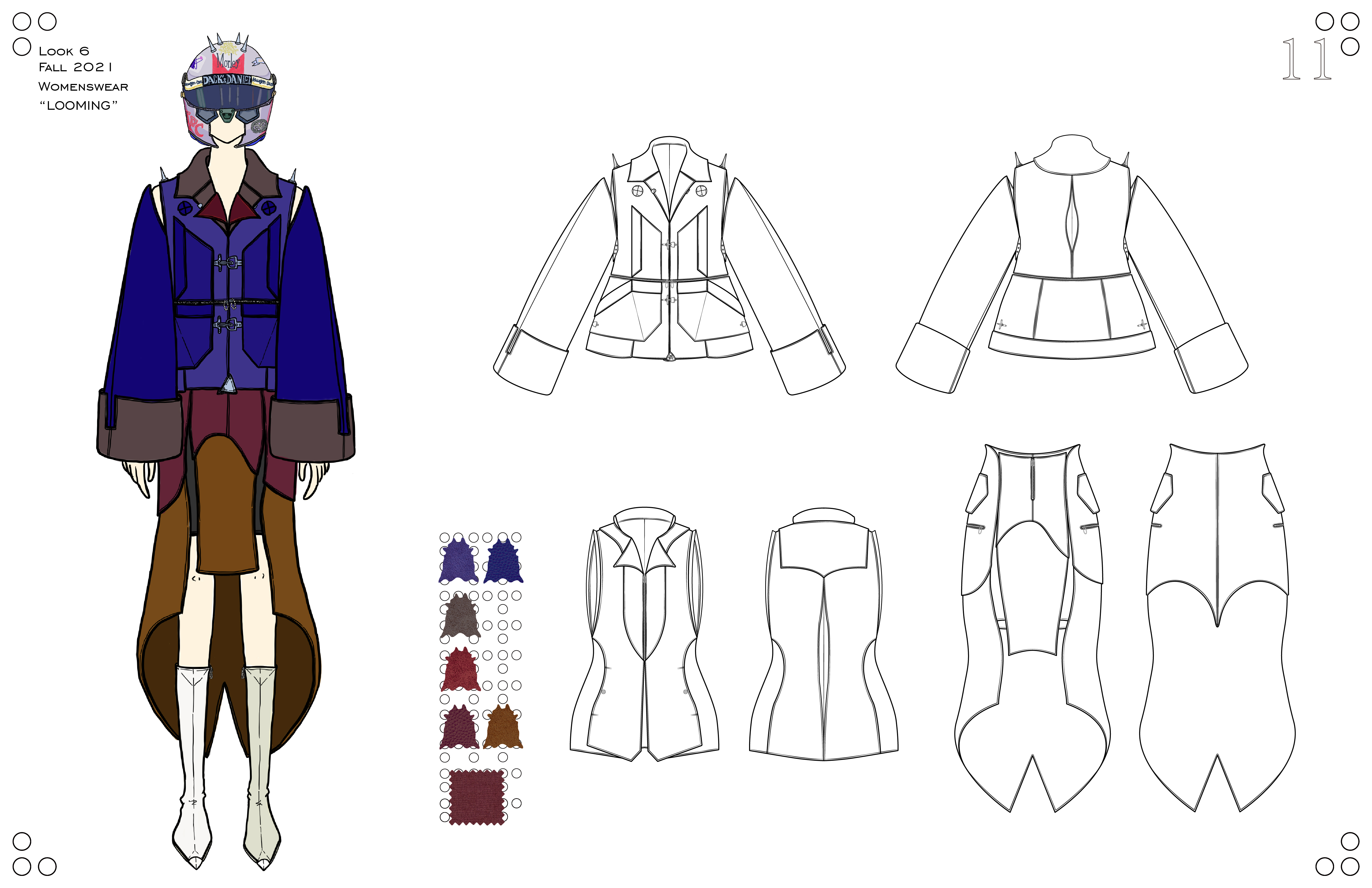
Task: Select the jacket back flat sketch
Action: point(1071,265)
